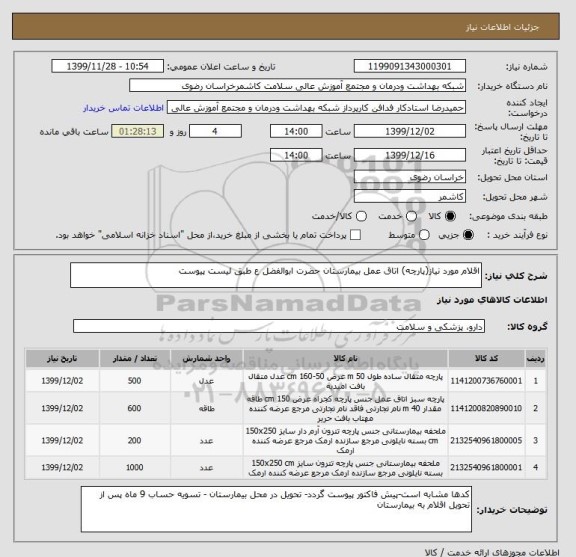Click unit cell طاقه in row 2
Viewport: 576px width, 557px height.
(206, 409)
